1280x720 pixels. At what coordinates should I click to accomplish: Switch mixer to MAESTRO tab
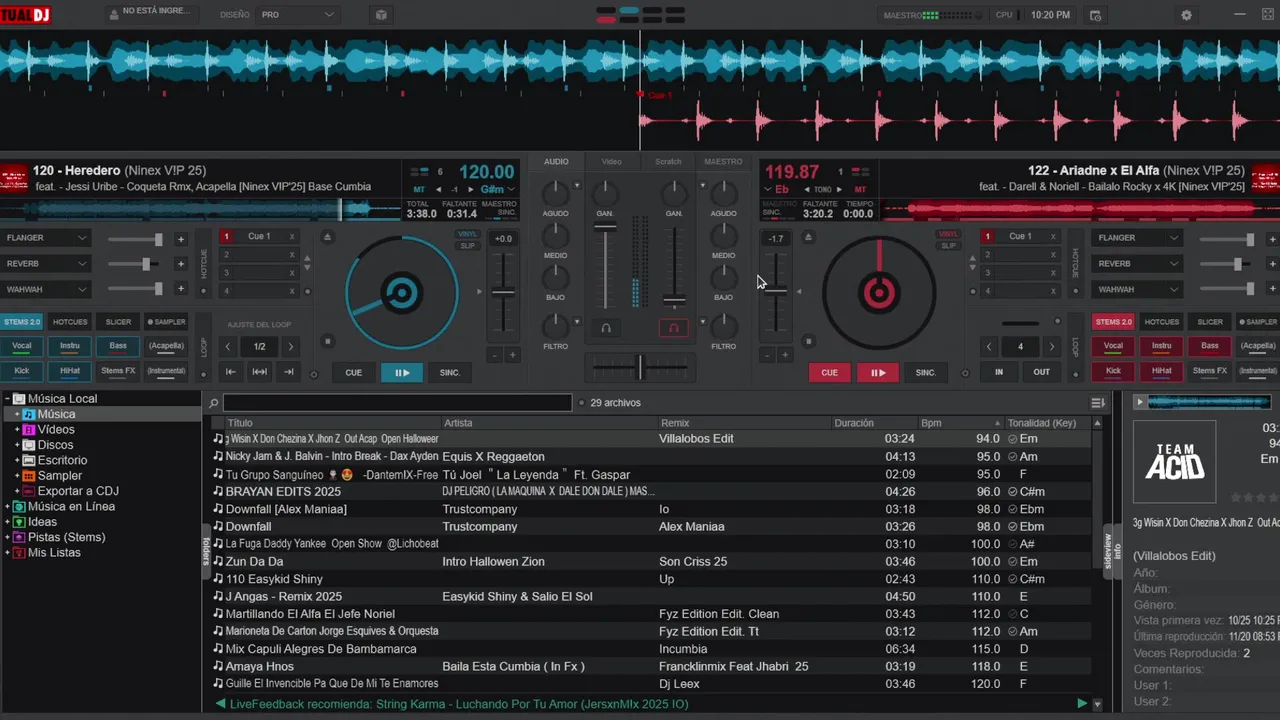click(723, 161)
